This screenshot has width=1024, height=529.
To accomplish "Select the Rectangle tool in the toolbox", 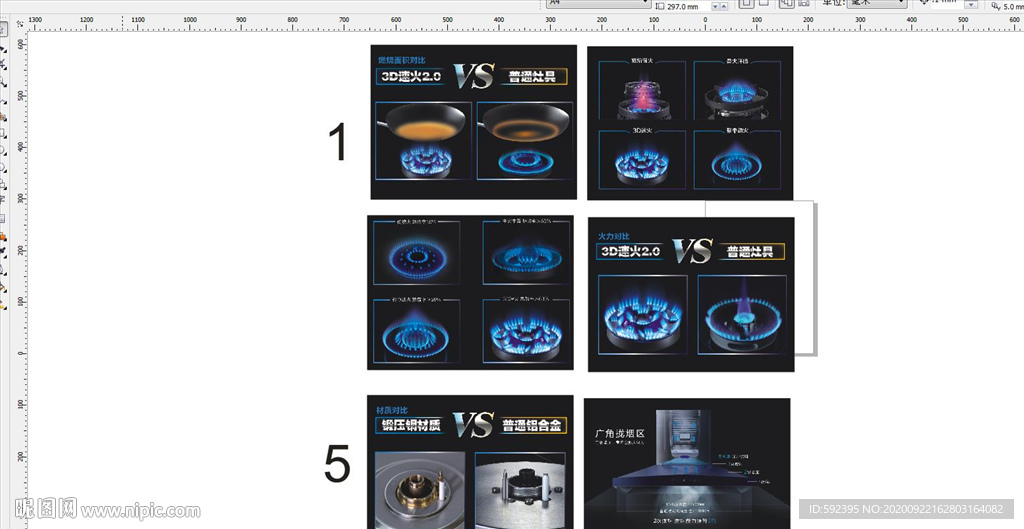I will pos(3,133).
